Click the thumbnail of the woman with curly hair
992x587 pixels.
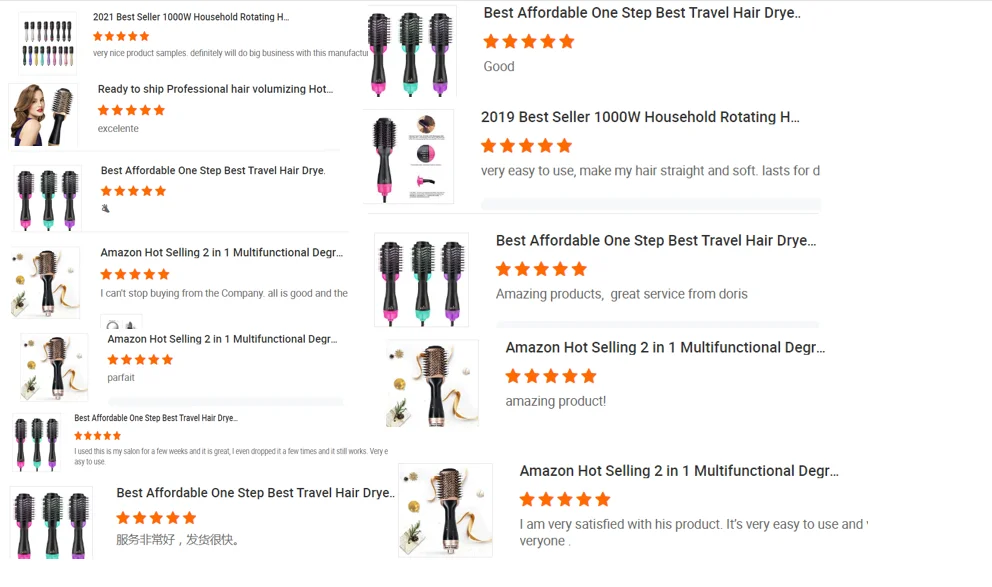click(x=43, y=115)
